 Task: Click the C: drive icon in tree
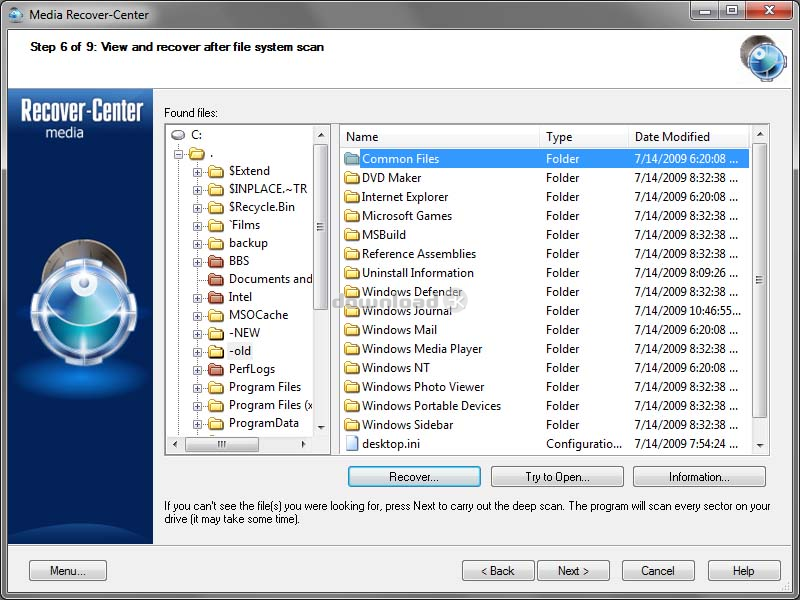click(178, 135)
